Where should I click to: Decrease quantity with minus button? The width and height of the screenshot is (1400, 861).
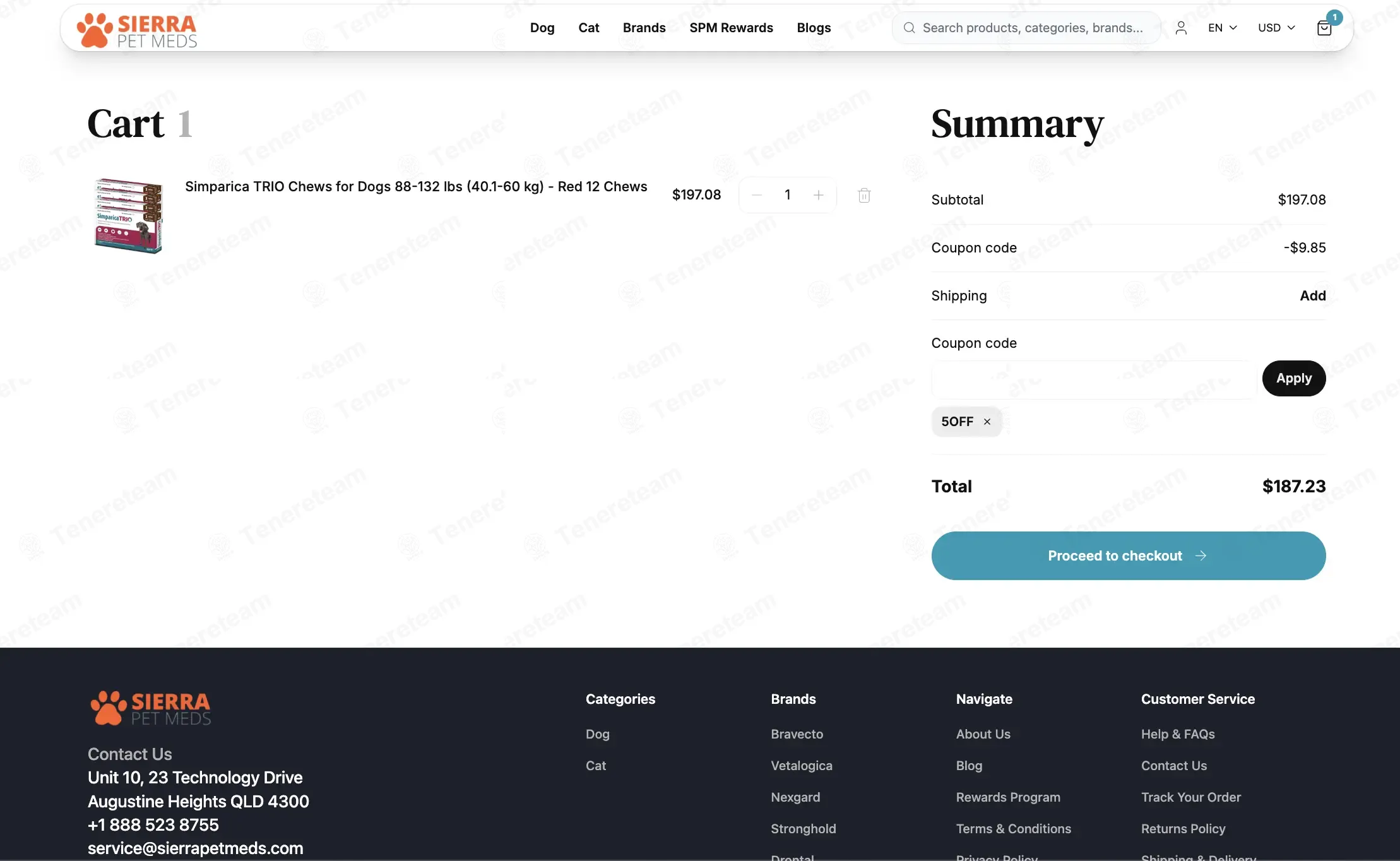757,195
